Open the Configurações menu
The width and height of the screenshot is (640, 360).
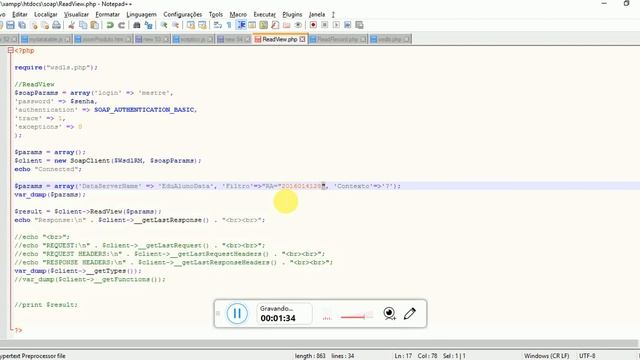pyautogui.click(x=182, y=14)
